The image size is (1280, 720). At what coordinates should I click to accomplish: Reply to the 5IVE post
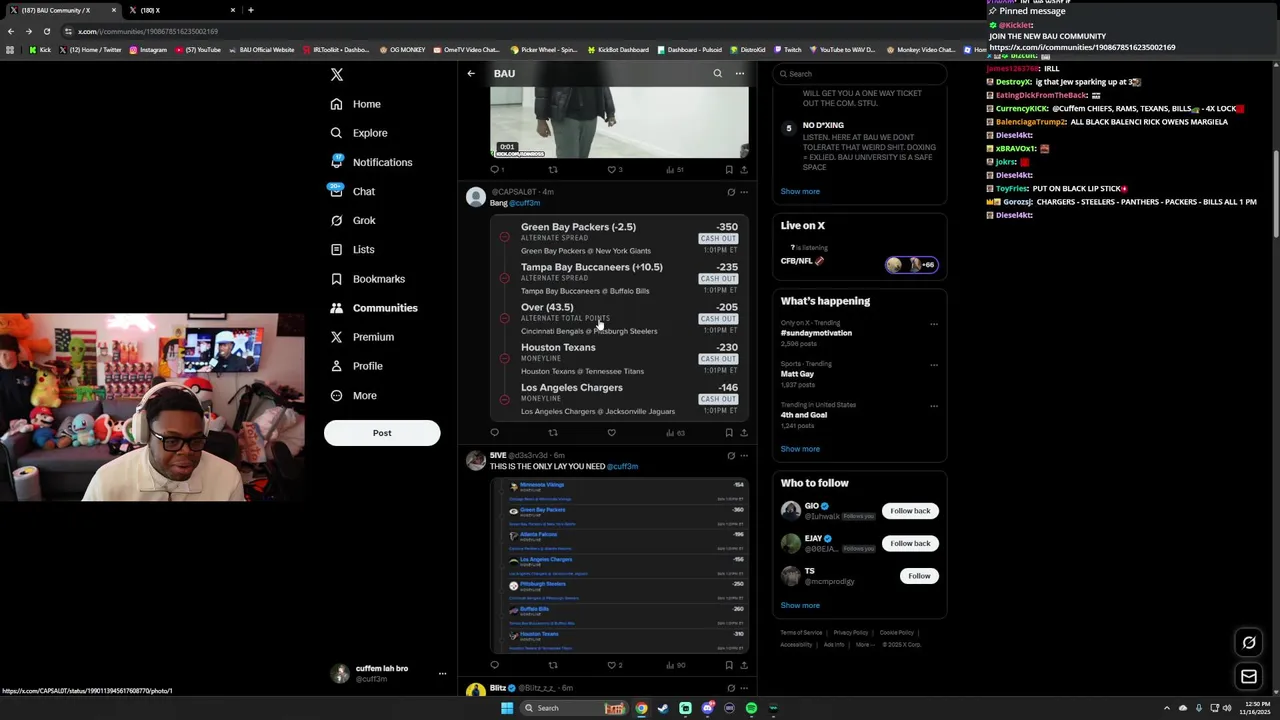494,665
